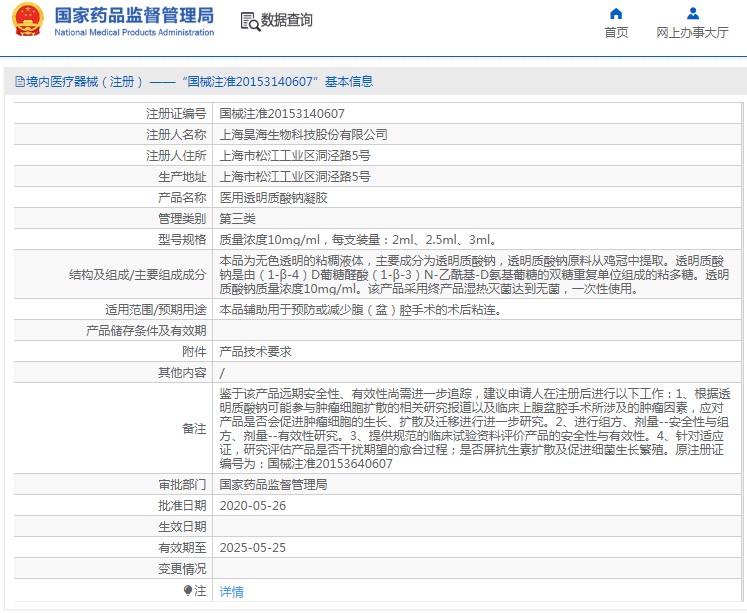Click the 注册证编号 value cell

(282, 114)
